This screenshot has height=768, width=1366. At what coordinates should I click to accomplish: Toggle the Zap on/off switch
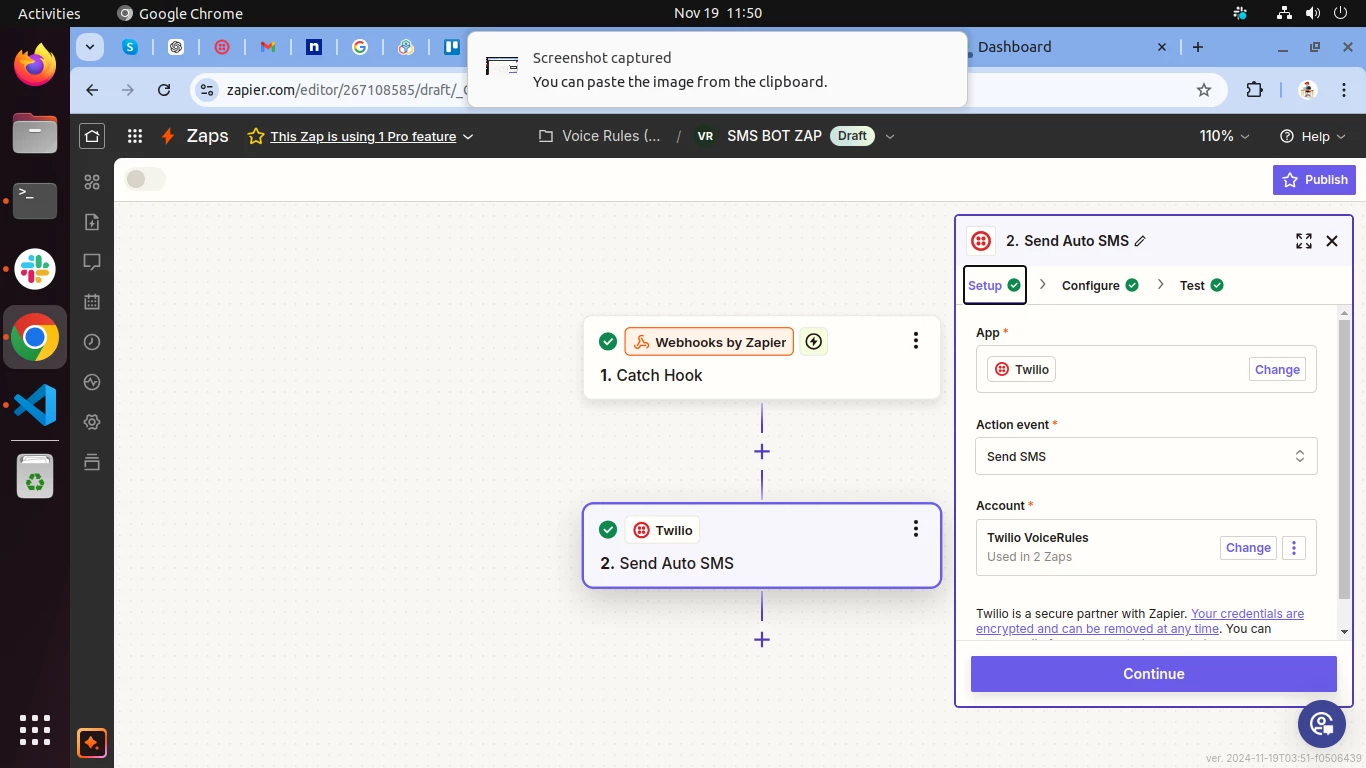click(x=145, y=179)
